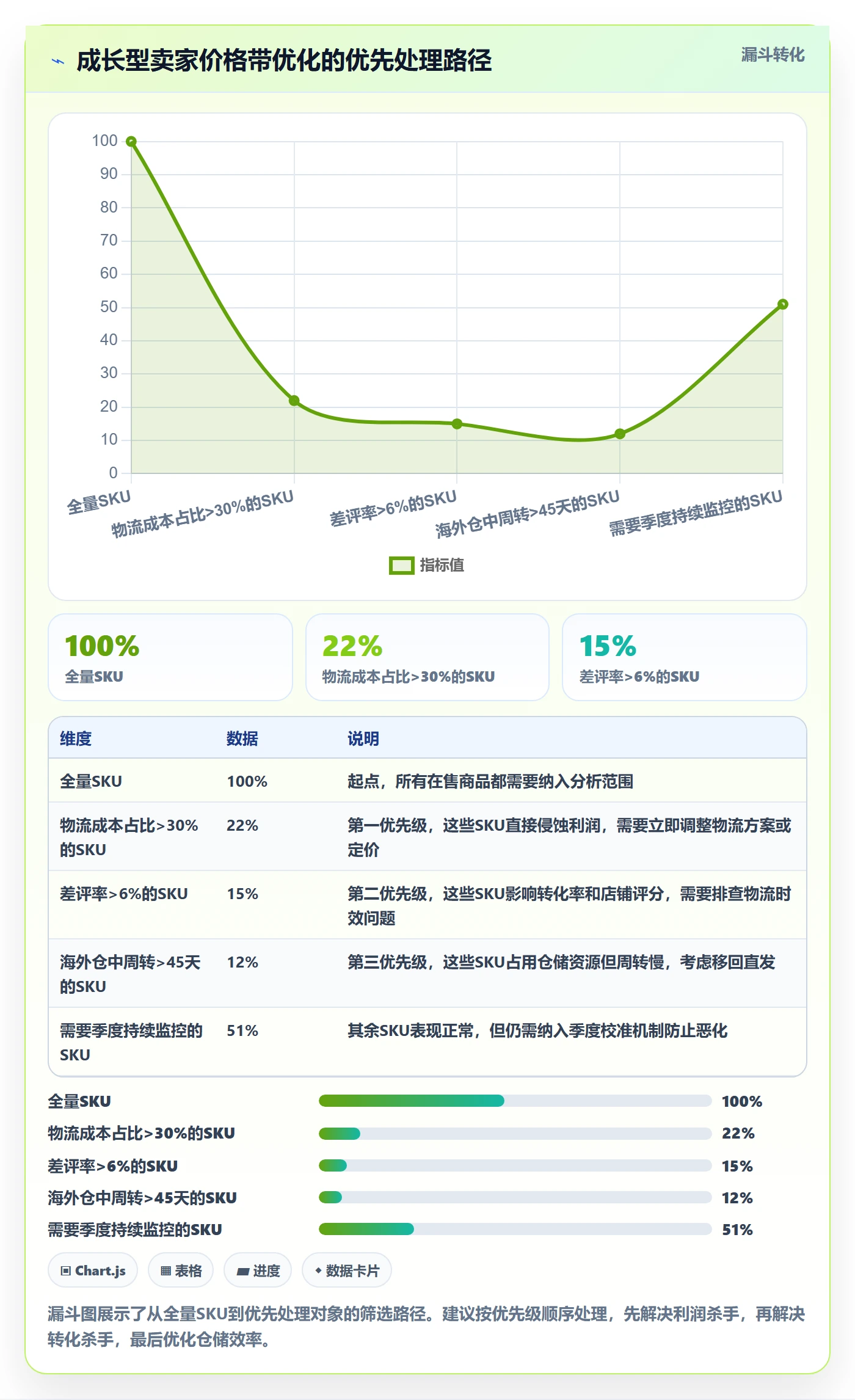Click the chart point for 需要季度持续监控的SKU
The height and width of the screenshot is (1400, 855).
pyautogui.click(x=782, y=304)
